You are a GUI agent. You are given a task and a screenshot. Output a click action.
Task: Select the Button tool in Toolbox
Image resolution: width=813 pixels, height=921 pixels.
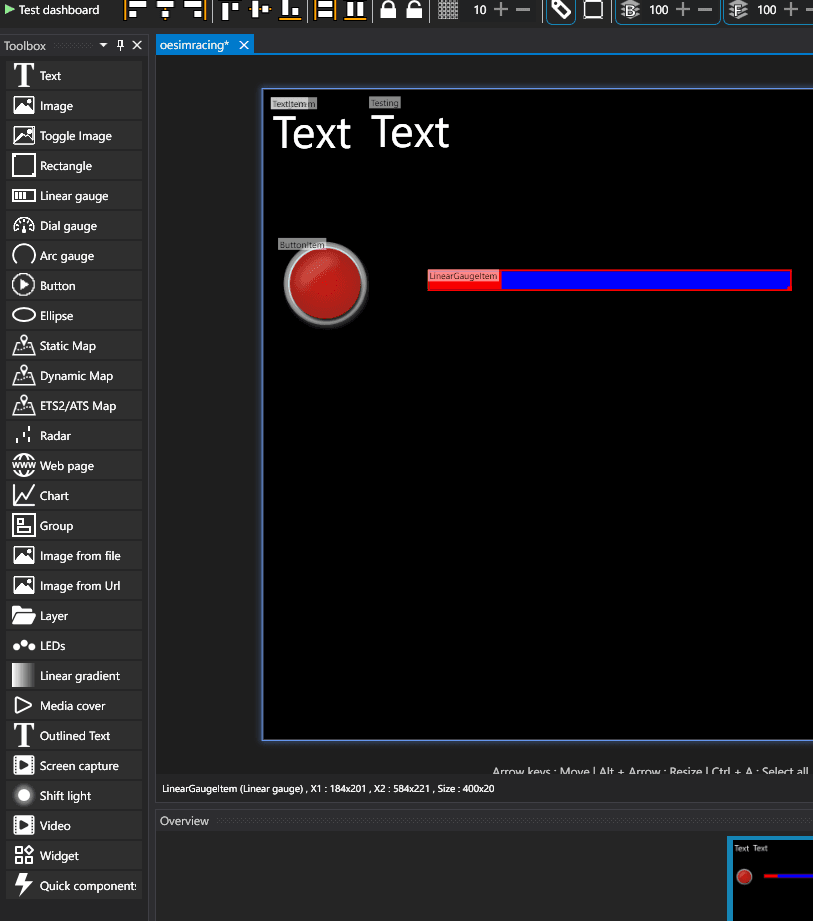pos(74,285)
